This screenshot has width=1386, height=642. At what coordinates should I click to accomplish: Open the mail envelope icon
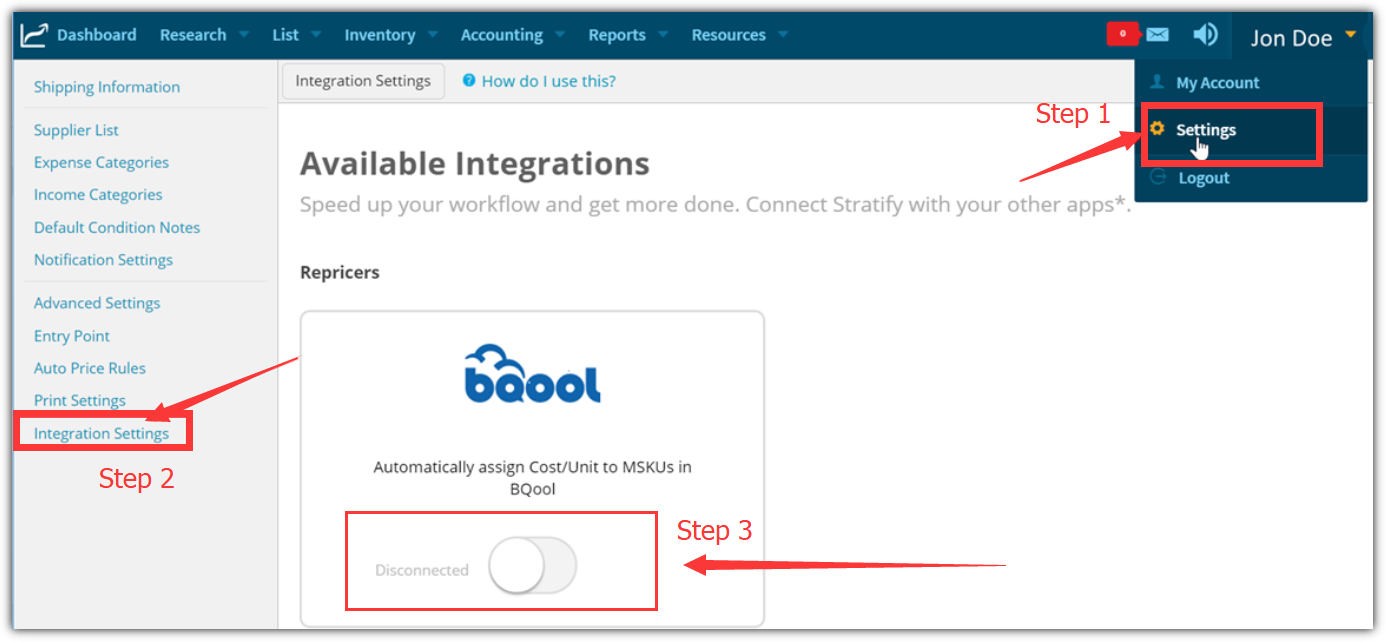(1157, 34)
